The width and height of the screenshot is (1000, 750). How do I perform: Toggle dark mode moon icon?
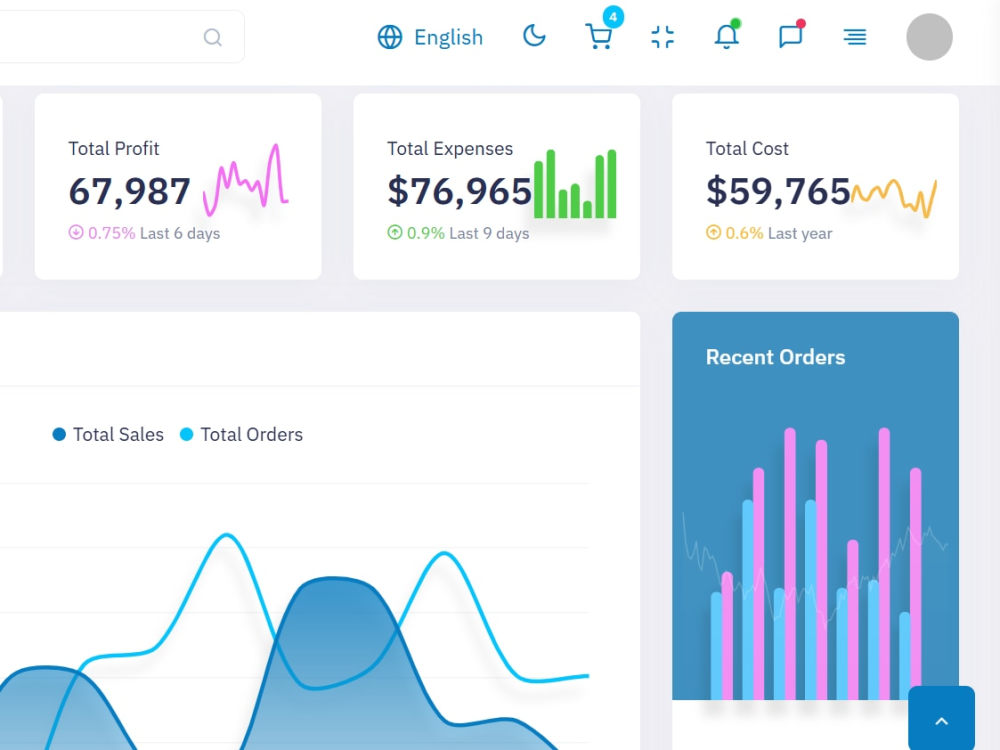534,36
